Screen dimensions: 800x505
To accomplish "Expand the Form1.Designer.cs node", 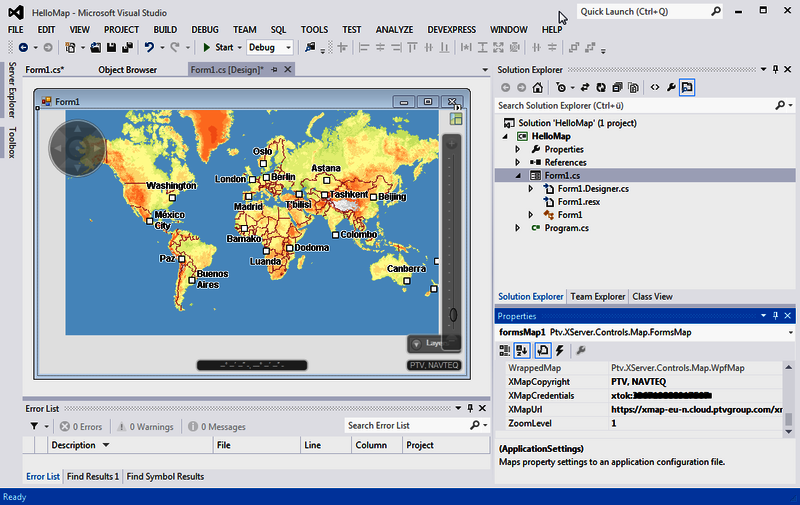I will tap(531, 189).
